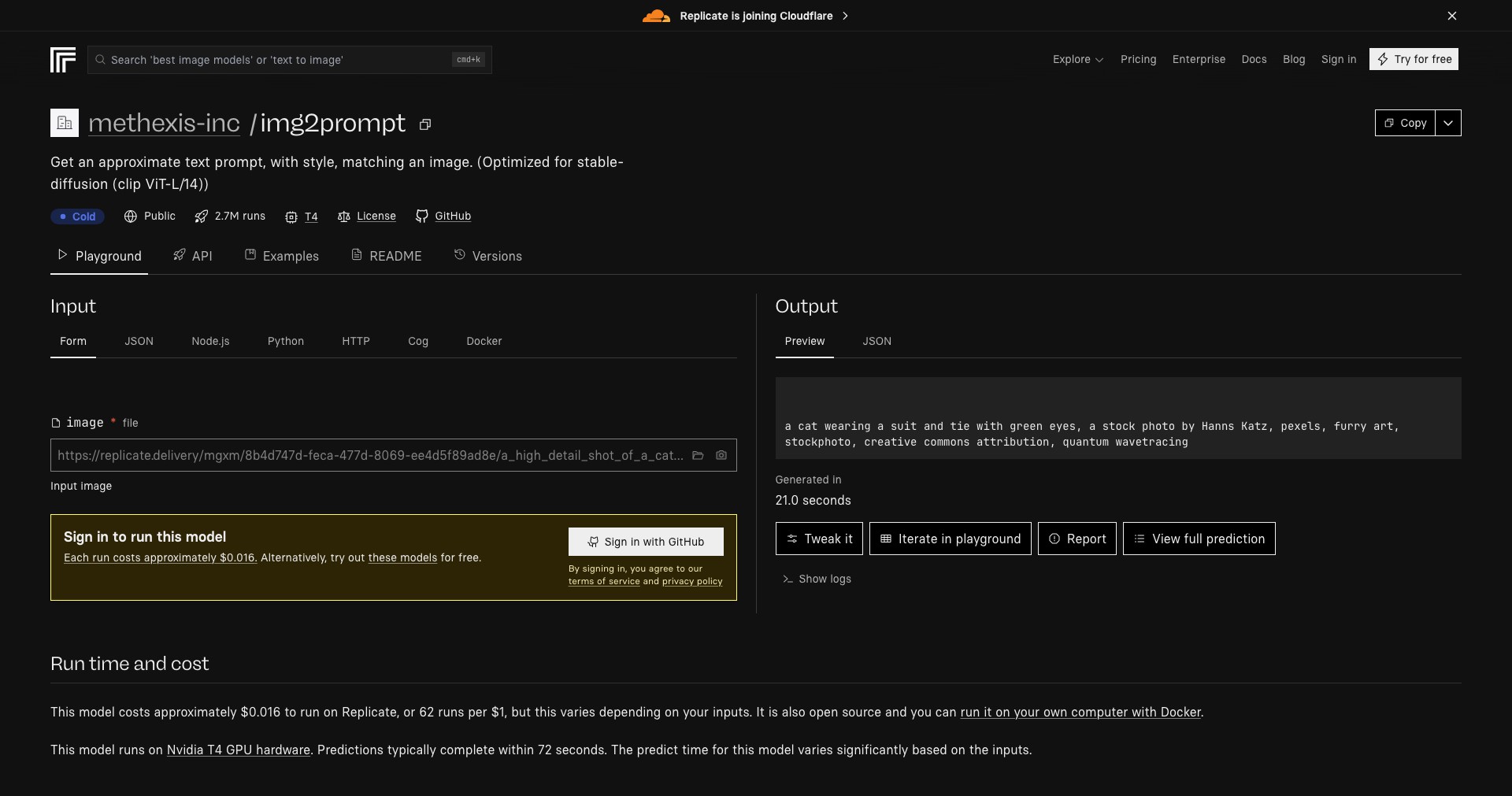Click the Report button
Image resolution: width=1512 pixels, height=796 pixels.
click(x=1077, y=539)
